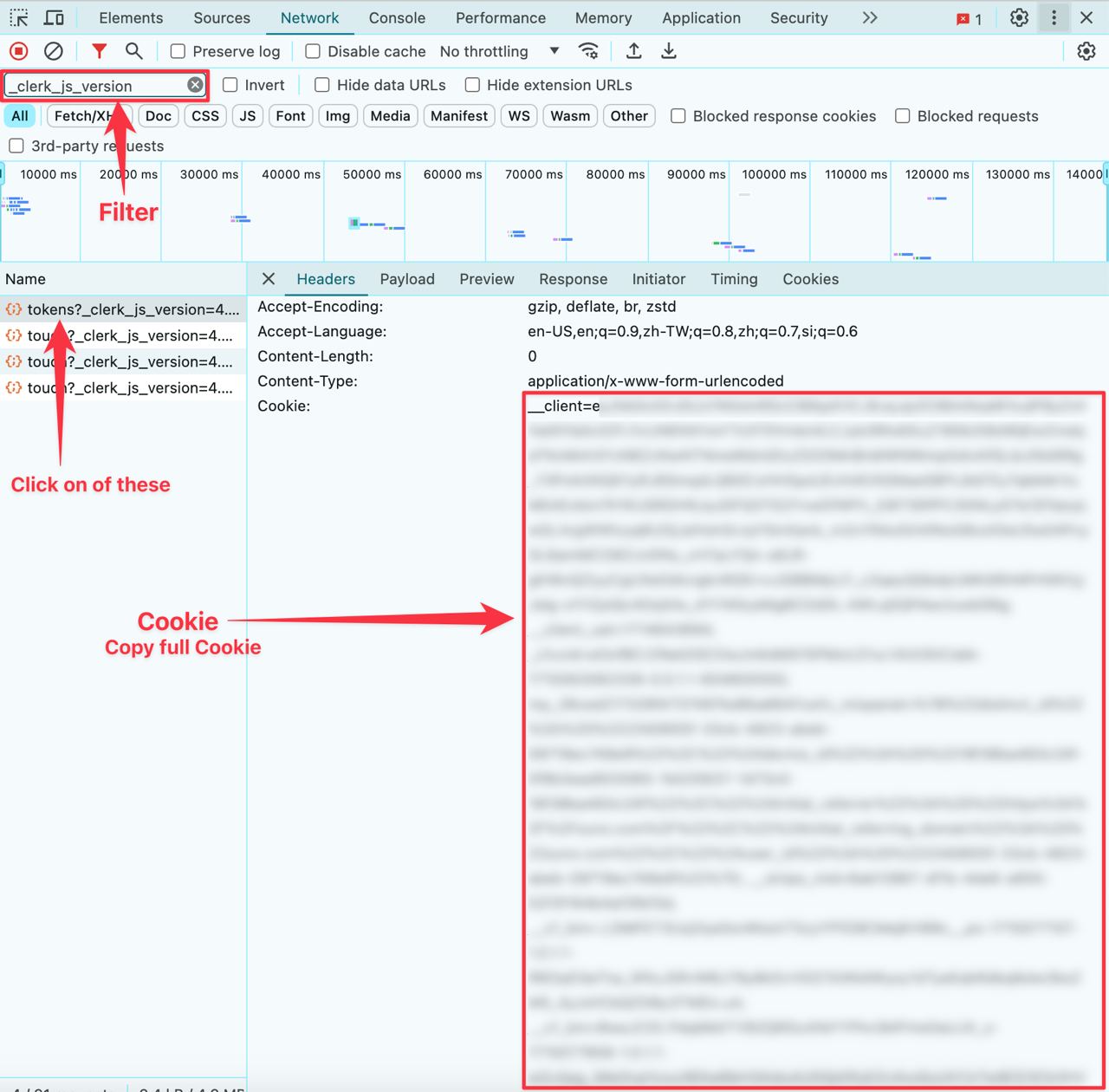Screen dimensions: 1109x1092
Task: Open the Security panel
Action: point(799,17)
